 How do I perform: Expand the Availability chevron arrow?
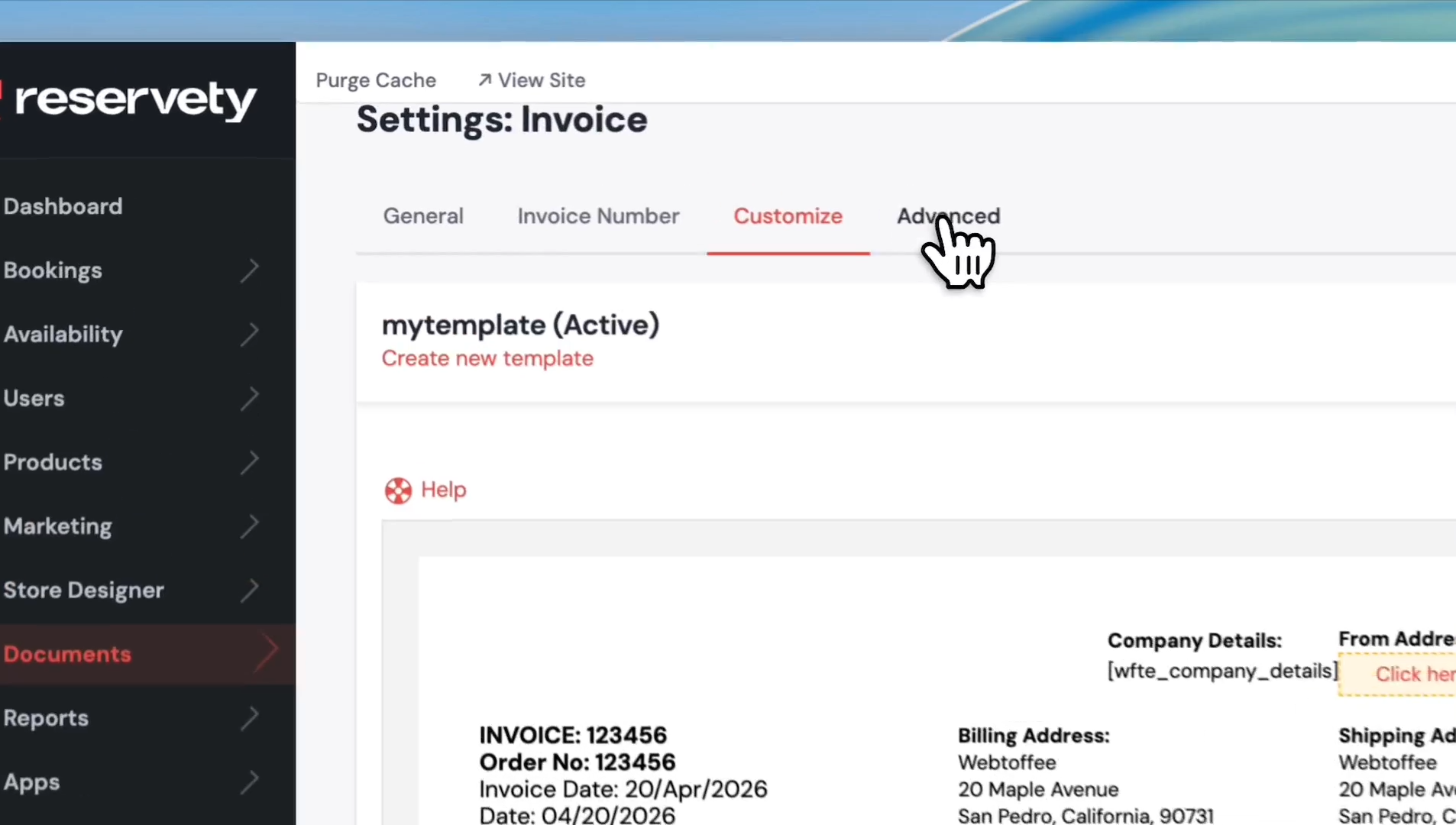[x=250, y=334]
